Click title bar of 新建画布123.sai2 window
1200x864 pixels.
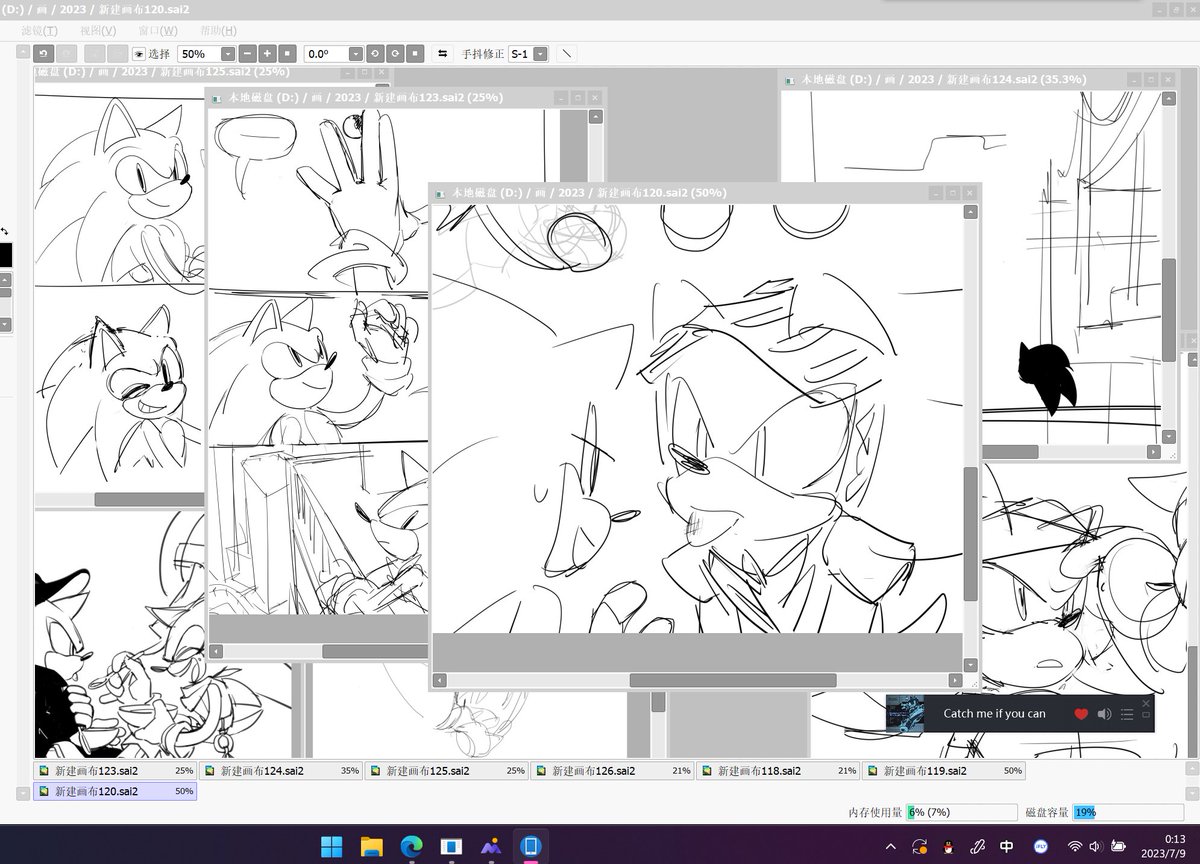pyautogui.click(x=405, y=97)
